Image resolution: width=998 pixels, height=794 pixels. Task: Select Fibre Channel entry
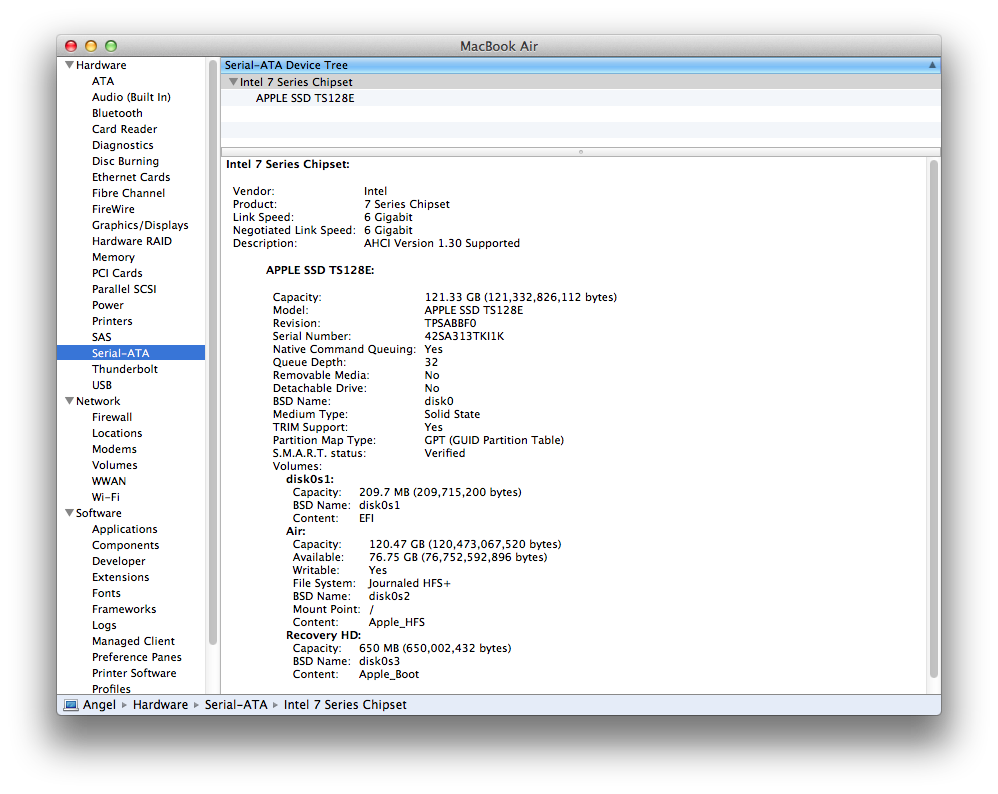tap(128, 193)
